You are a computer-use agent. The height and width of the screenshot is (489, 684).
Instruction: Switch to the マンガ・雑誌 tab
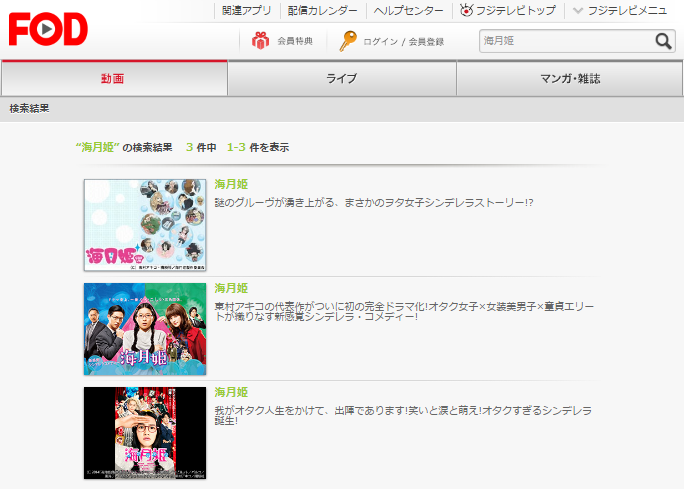pyautogui.click(x=569, y=78)
